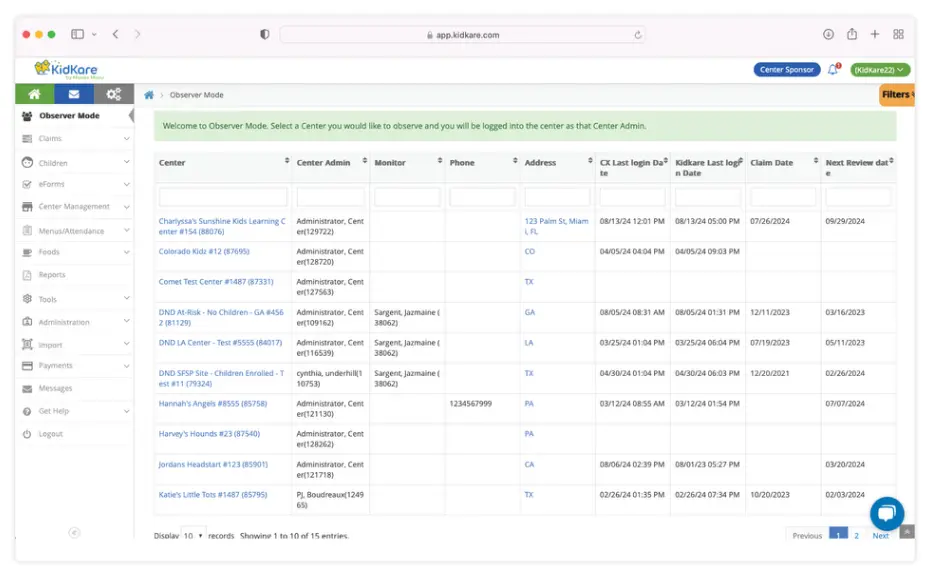Click the green home icon tab

(34, 94)
